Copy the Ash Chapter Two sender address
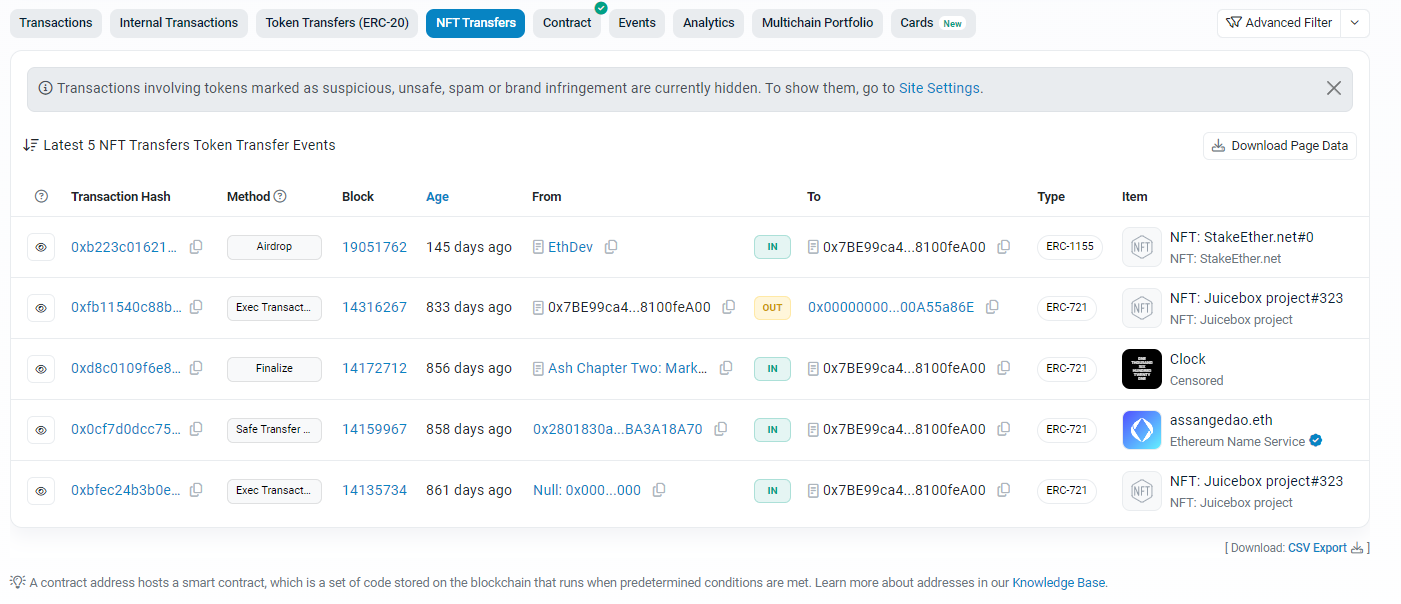The width and height of the screenshot is (1401, 604). (x=727, y=369)
